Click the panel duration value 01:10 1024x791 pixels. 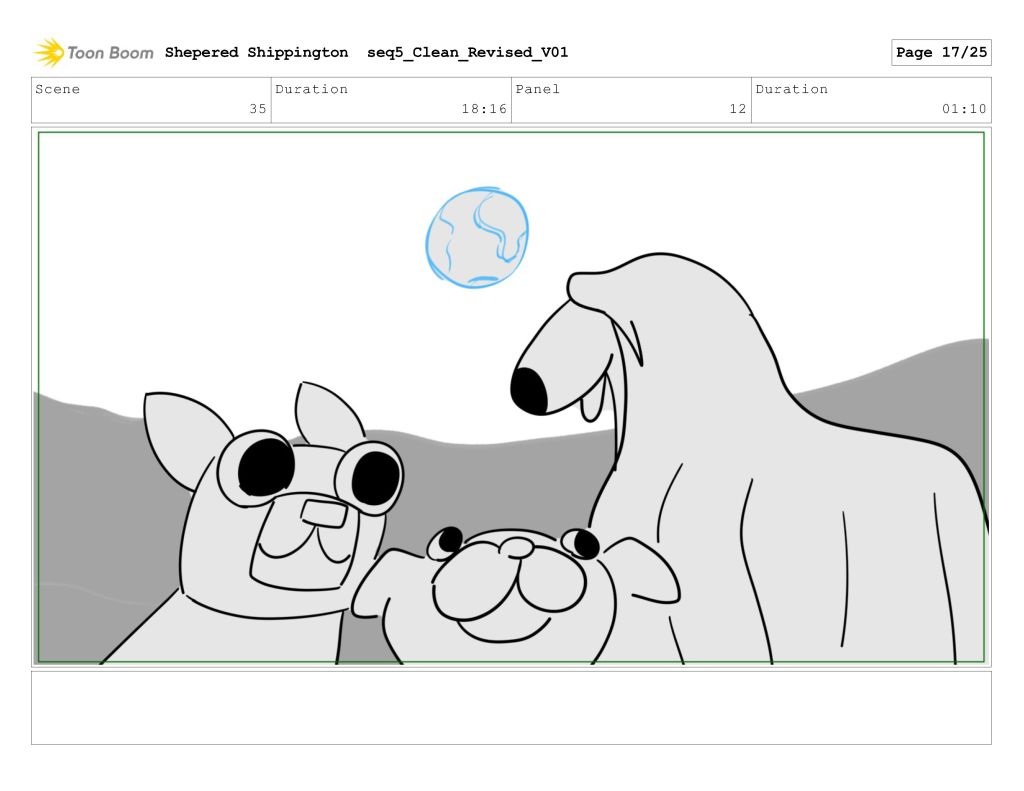[964, 109]
